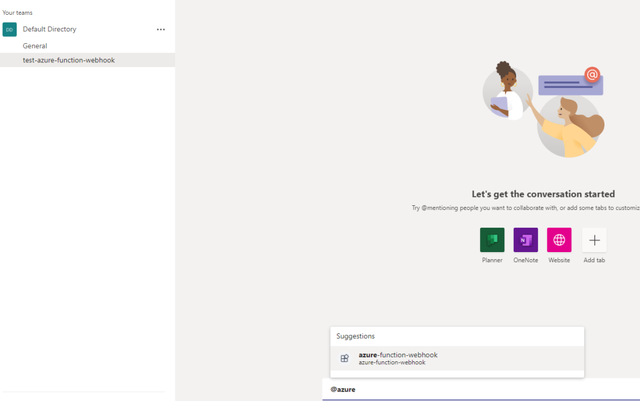Select the Default Directory team name
The width and height of the screenshot is (640, 401).
point(49,29)
